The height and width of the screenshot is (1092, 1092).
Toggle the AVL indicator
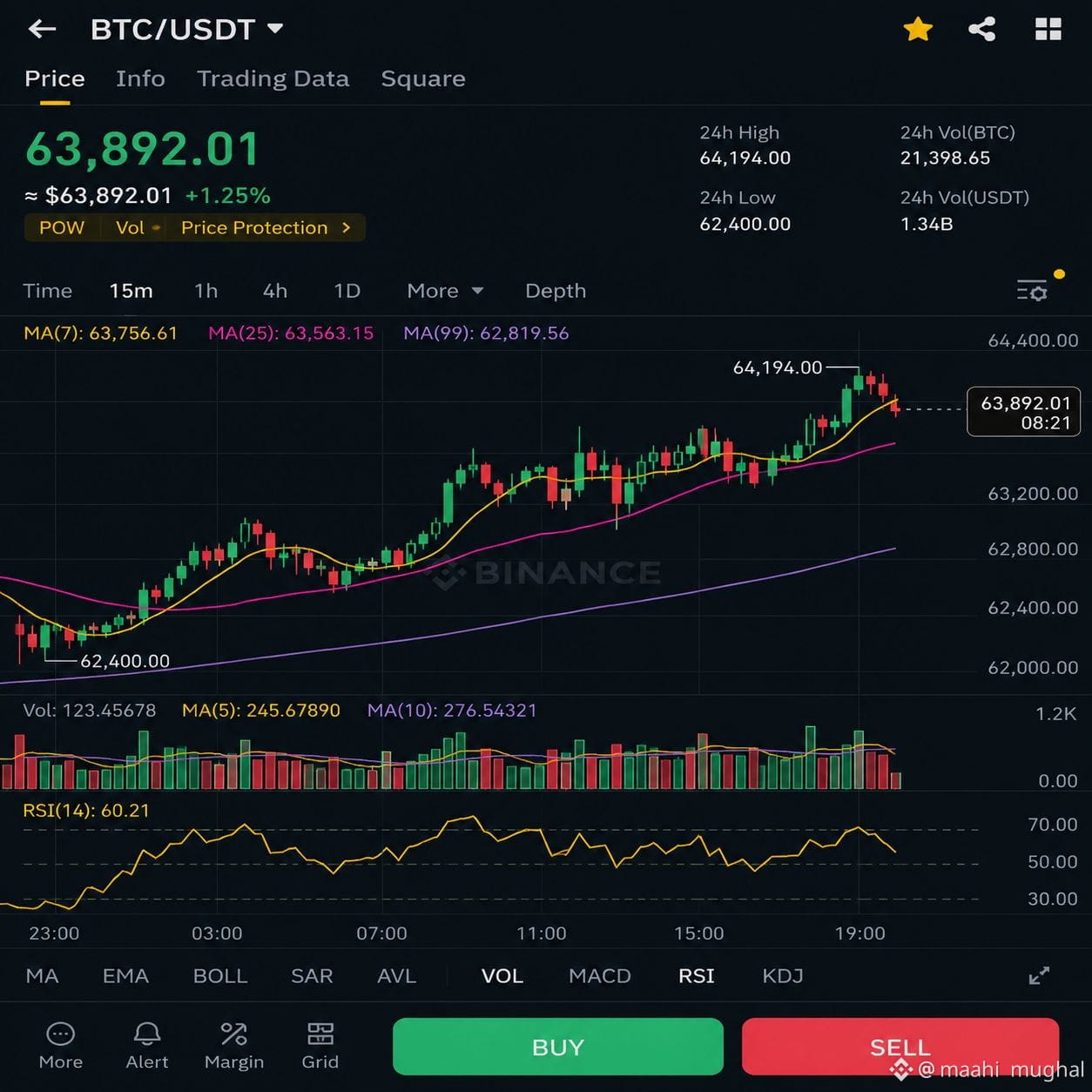pos(396,976)
